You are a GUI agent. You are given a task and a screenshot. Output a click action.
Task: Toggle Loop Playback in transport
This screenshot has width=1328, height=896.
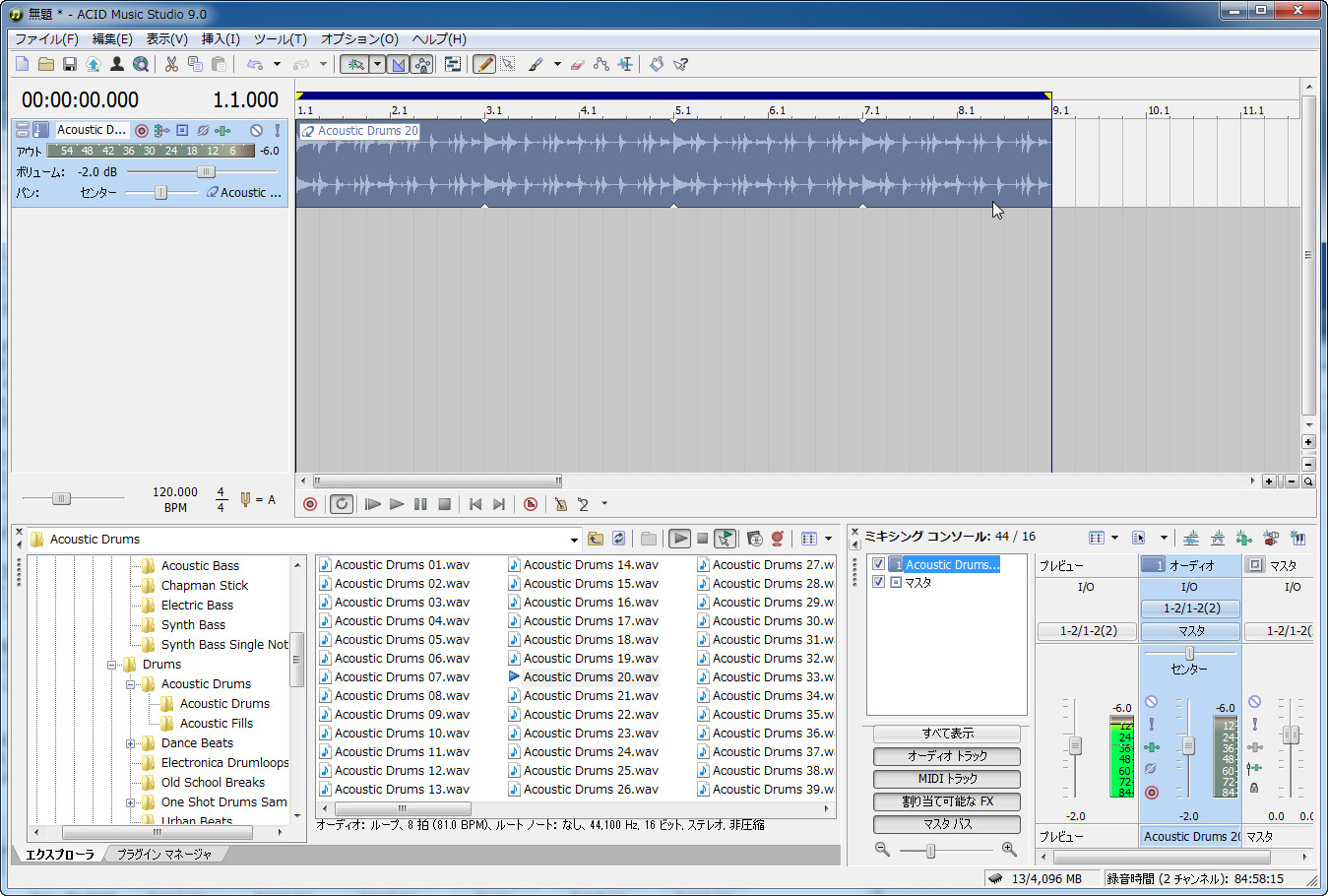point(342,504)
